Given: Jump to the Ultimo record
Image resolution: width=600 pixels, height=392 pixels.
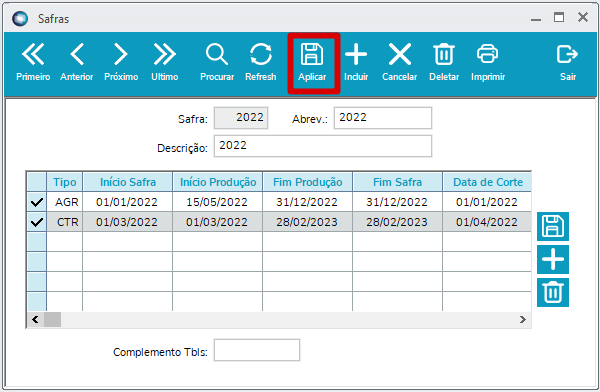Looking at the screenshot, I should [165, 62].
